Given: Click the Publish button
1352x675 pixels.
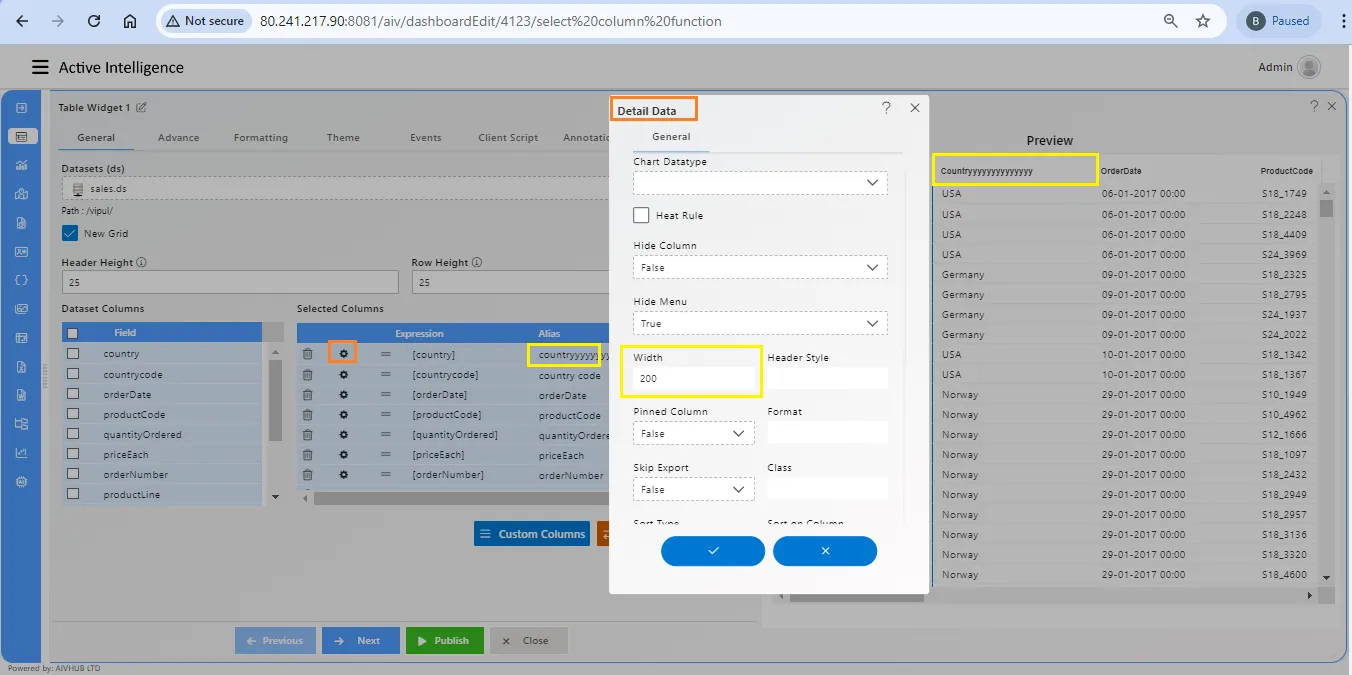Looking at the screenshot, I should tap(445, 640).
